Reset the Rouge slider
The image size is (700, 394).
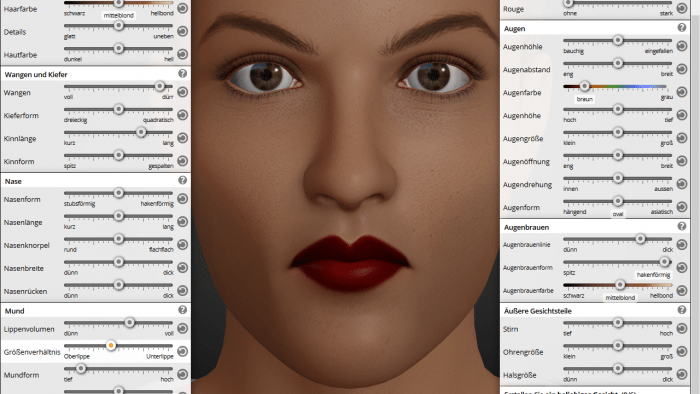pyautogui.click(x=682, y=8)
